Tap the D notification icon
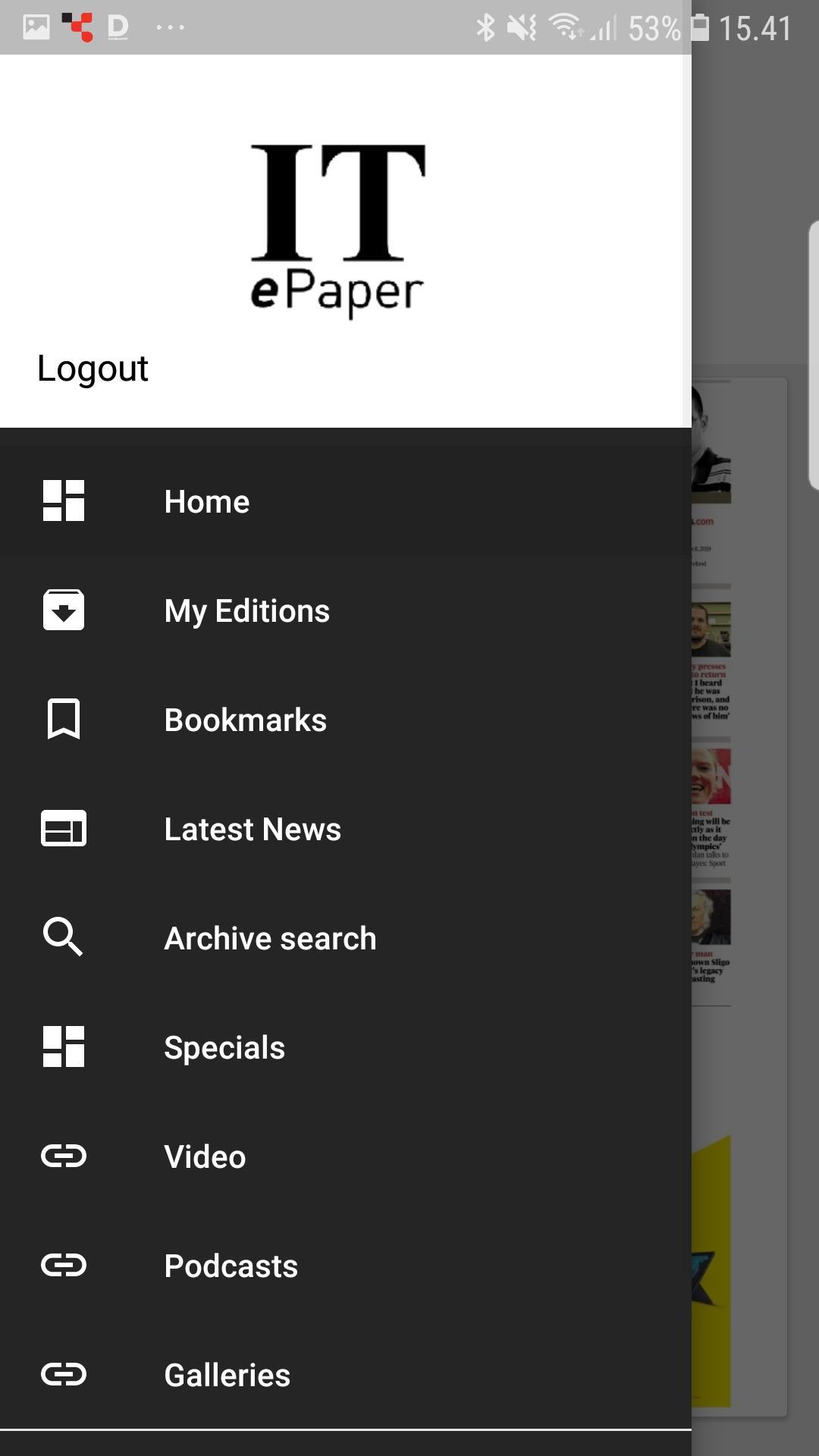 click(x=118, y=27)
